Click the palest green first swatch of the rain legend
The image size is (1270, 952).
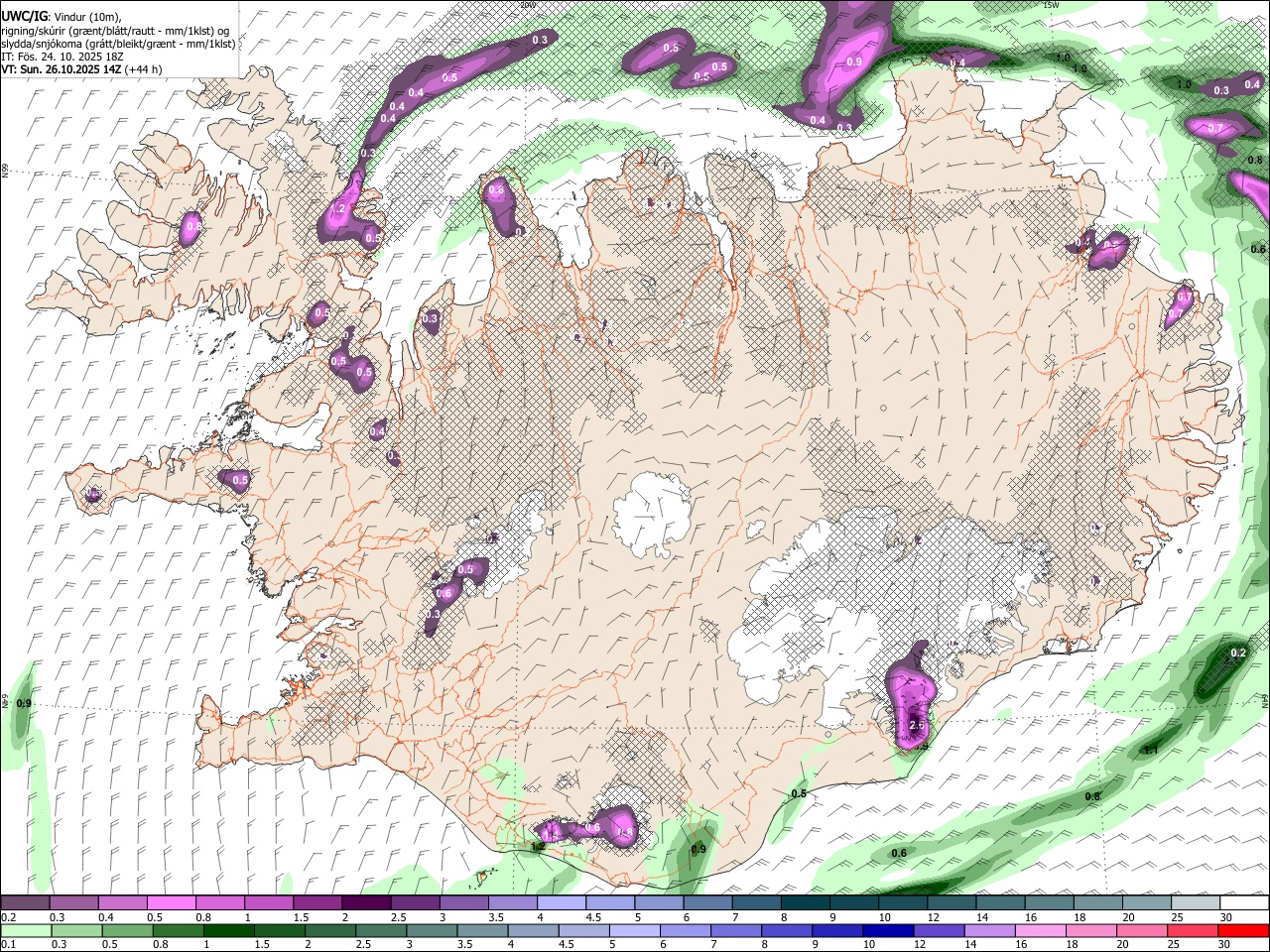click(25, 930)
